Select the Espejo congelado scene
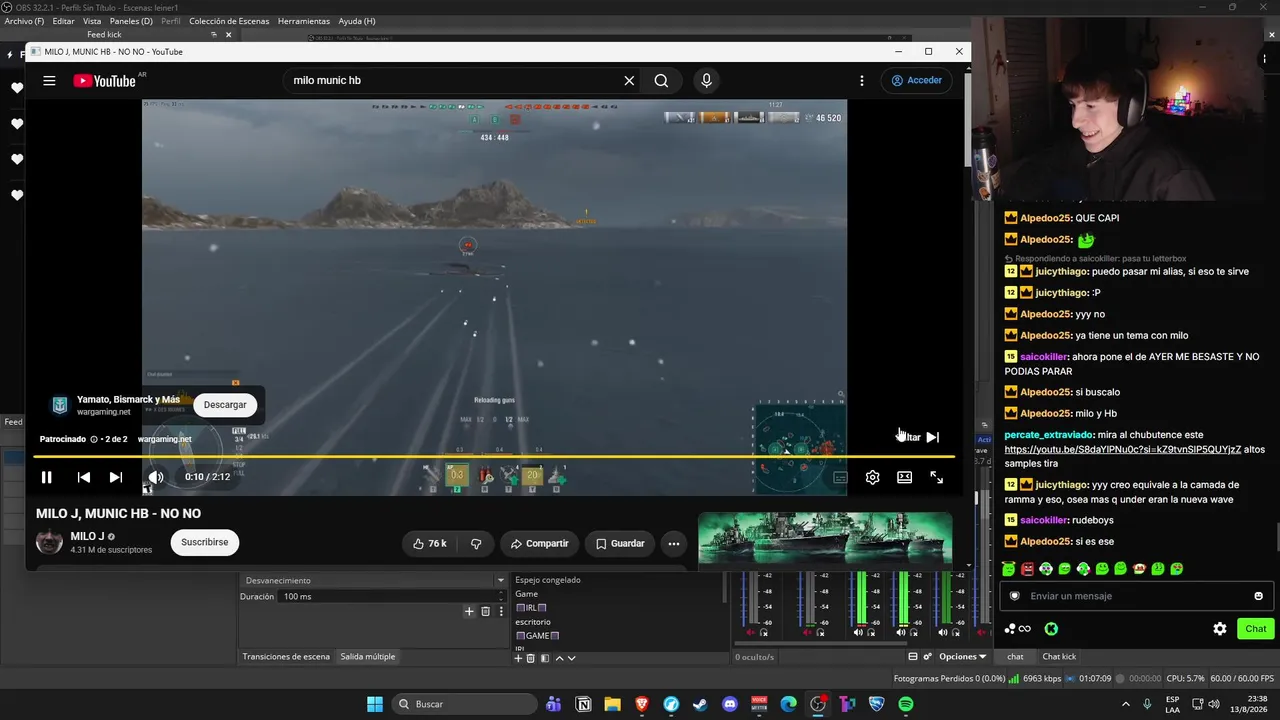The width and height of the screenshot is (1280, 720). pos(548,580)
